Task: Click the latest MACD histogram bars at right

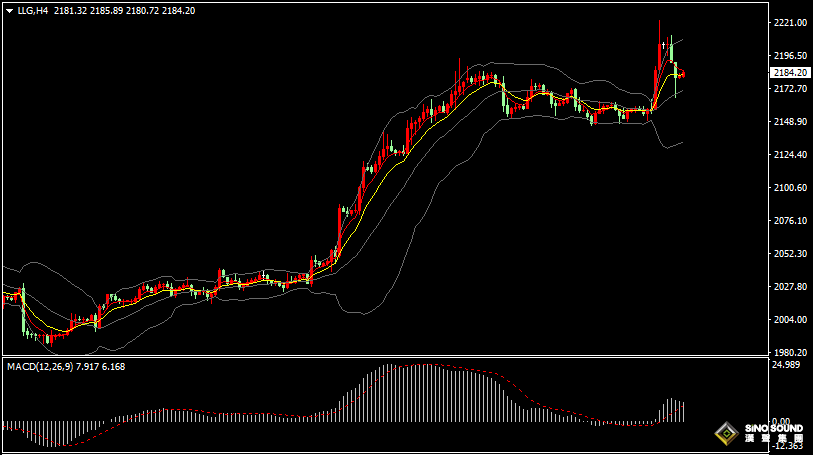Action: [673, 411]
